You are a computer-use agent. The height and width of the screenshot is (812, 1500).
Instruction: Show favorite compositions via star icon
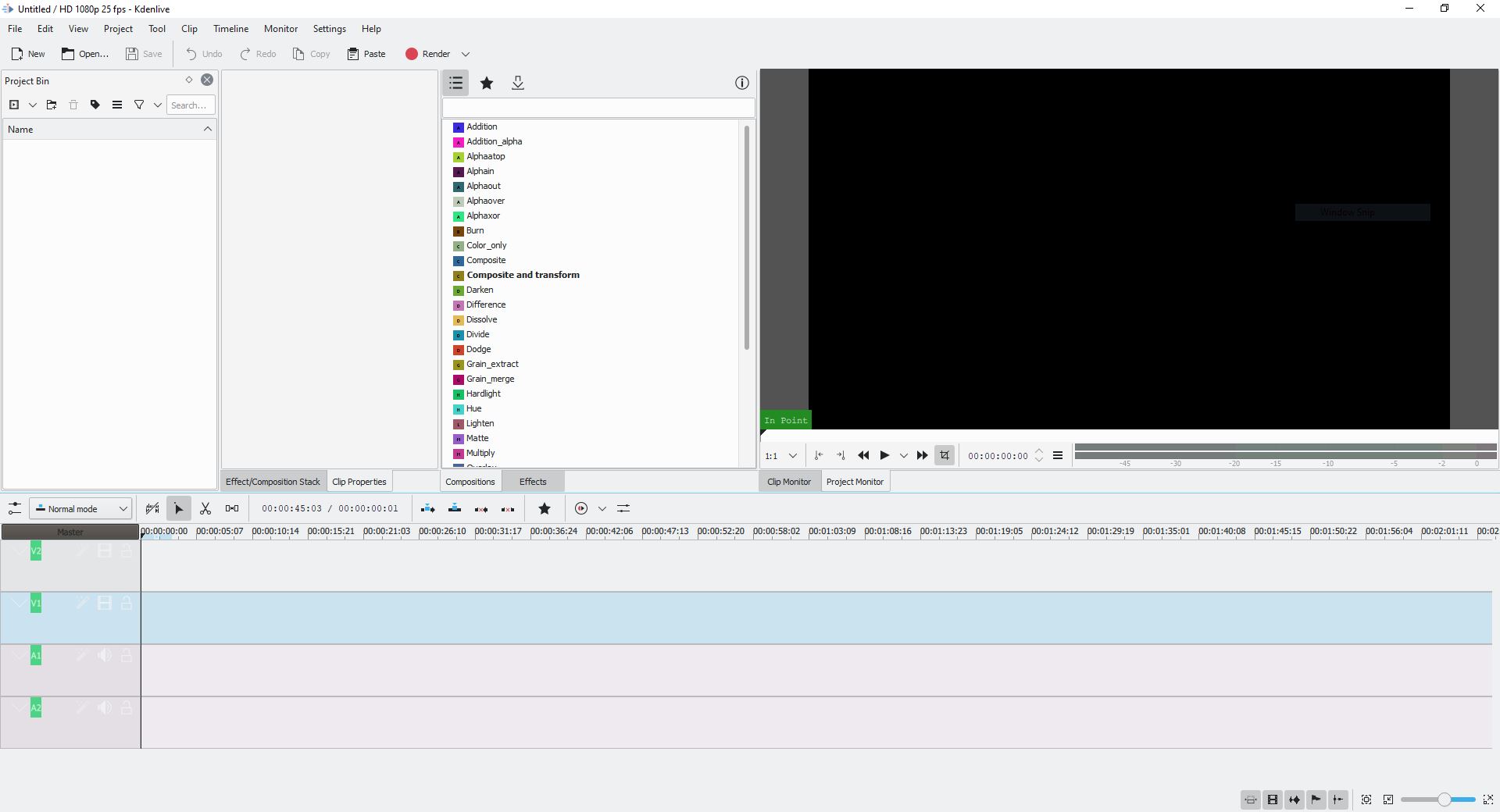487,83
